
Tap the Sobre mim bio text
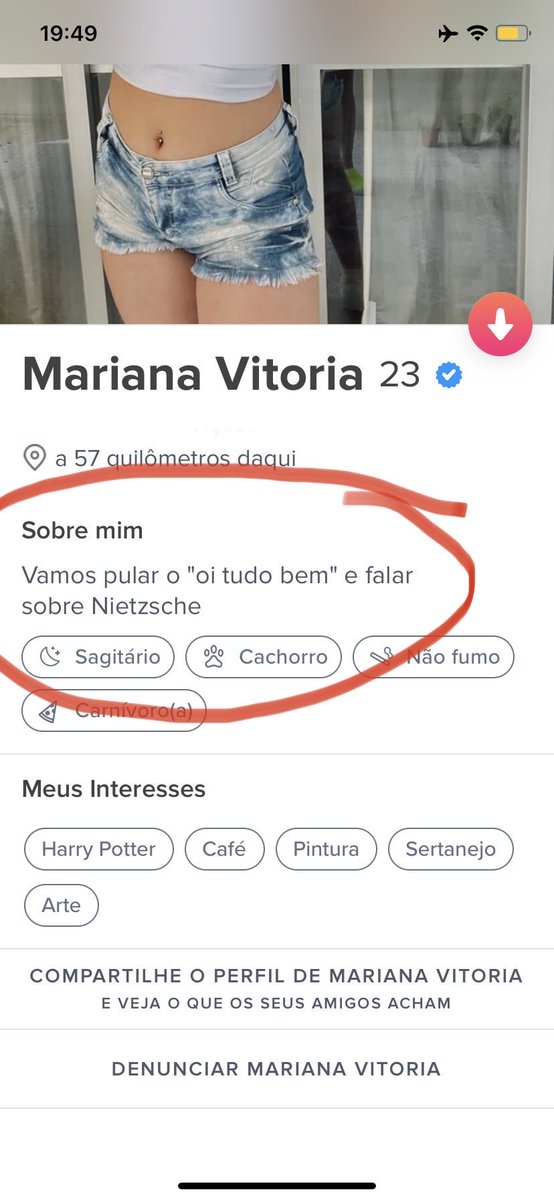coord(217,590)
